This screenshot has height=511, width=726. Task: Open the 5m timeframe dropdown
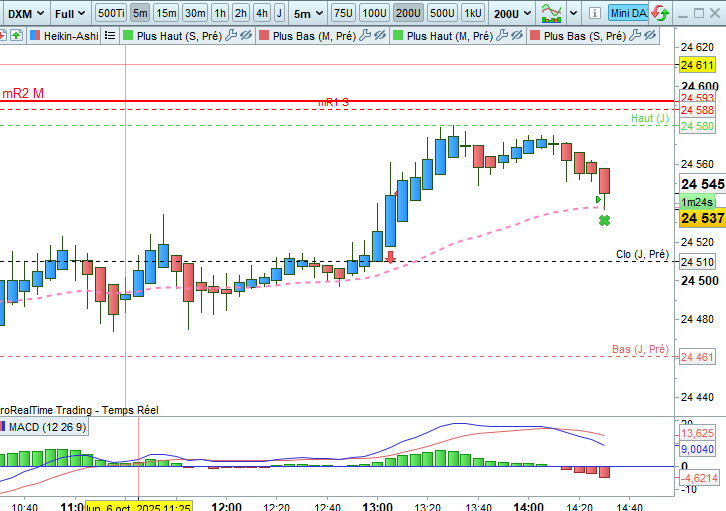[308, 13]
